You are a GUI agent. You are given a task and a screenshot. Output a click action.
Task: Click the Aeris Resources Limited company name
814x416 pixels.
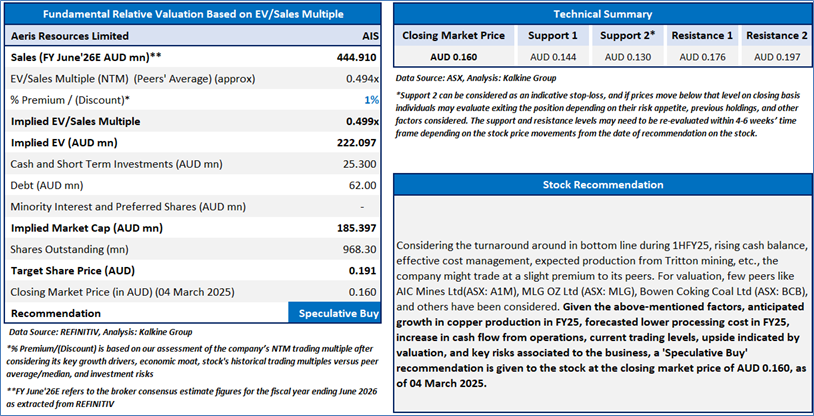[66, 34]
